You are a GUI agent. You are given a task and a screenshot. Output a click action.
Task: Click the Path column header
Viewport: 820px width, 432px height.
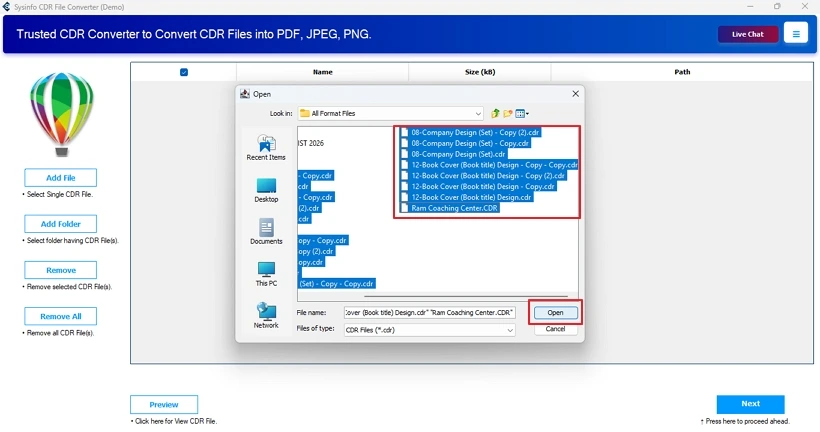click(x=681, y=72)
